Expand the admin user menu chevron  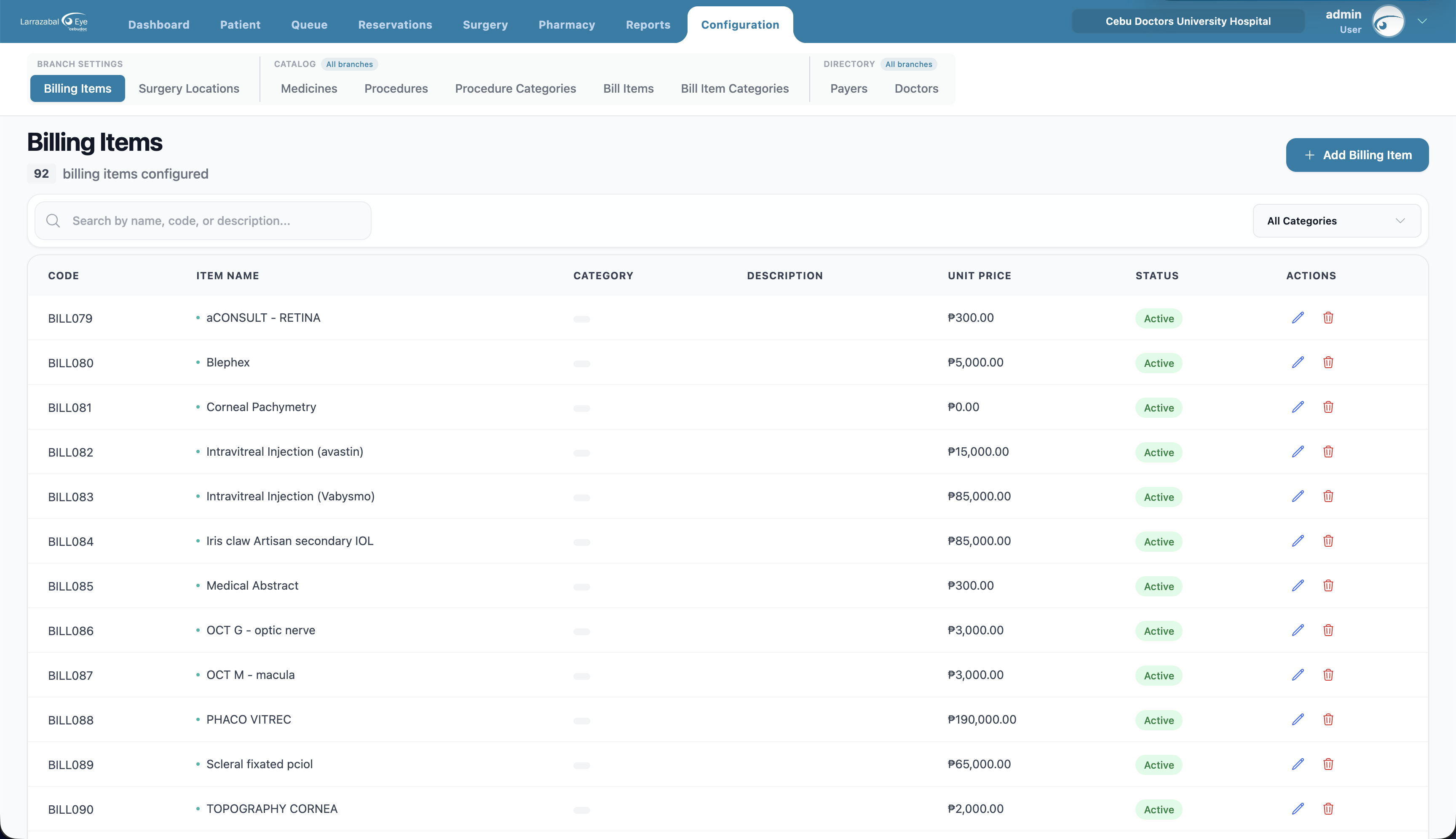(x=1422, y=21)
